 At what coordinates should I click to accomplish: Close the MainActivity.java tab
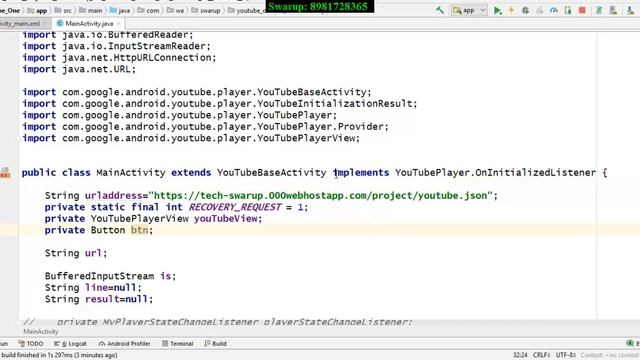point(119,24)
